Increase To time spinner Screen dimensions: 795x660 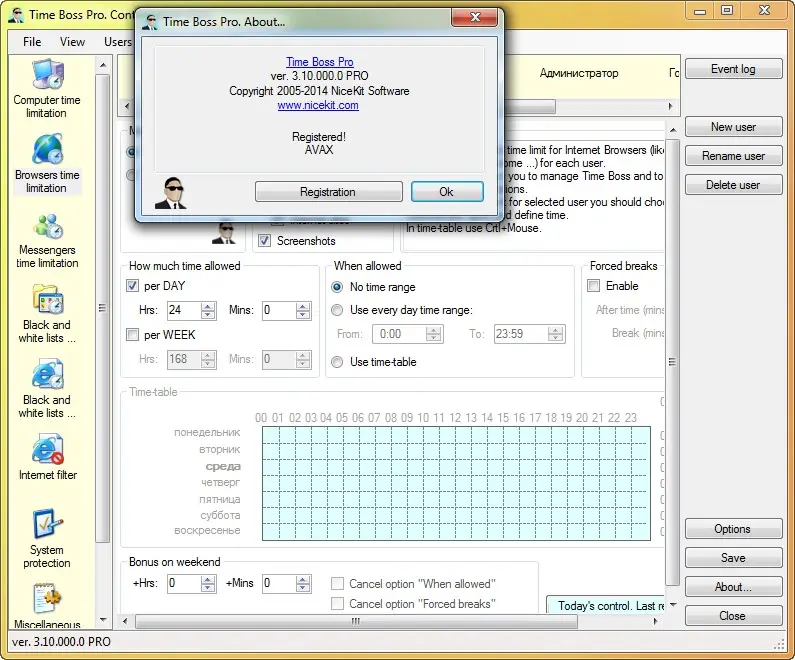click(x=555, y=329)
